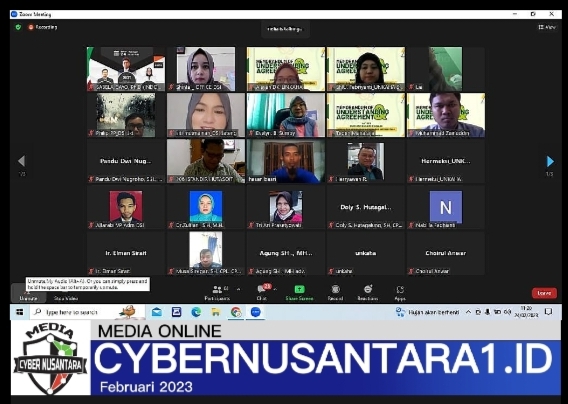Show hidden system tray icons

pyautogui.click(x=468, y=312)
